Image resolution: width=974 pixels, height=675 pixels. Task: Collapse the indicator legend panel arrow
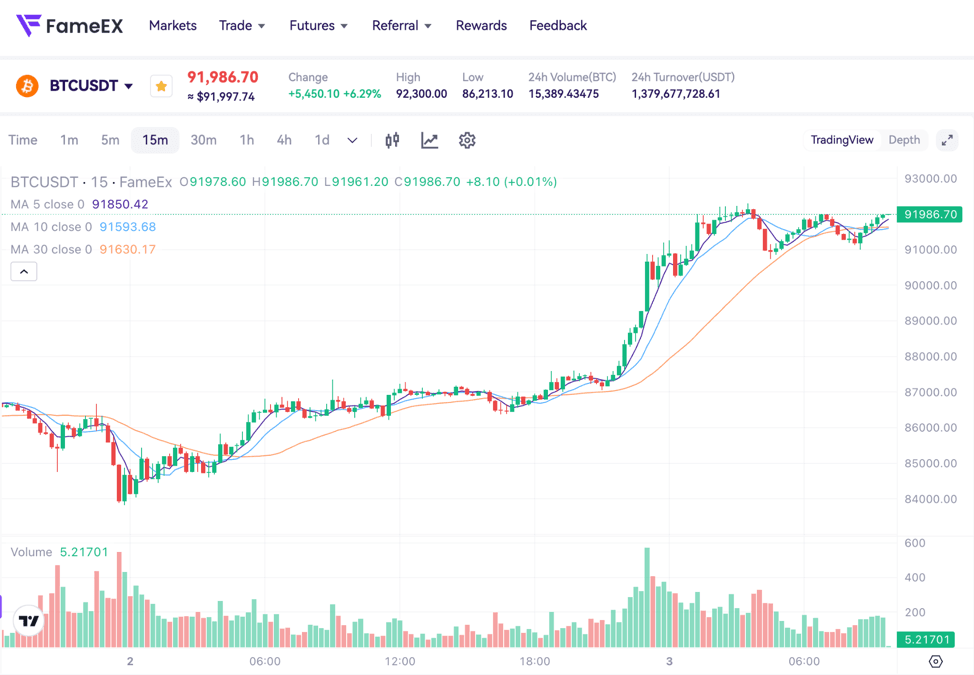[23, 271]
